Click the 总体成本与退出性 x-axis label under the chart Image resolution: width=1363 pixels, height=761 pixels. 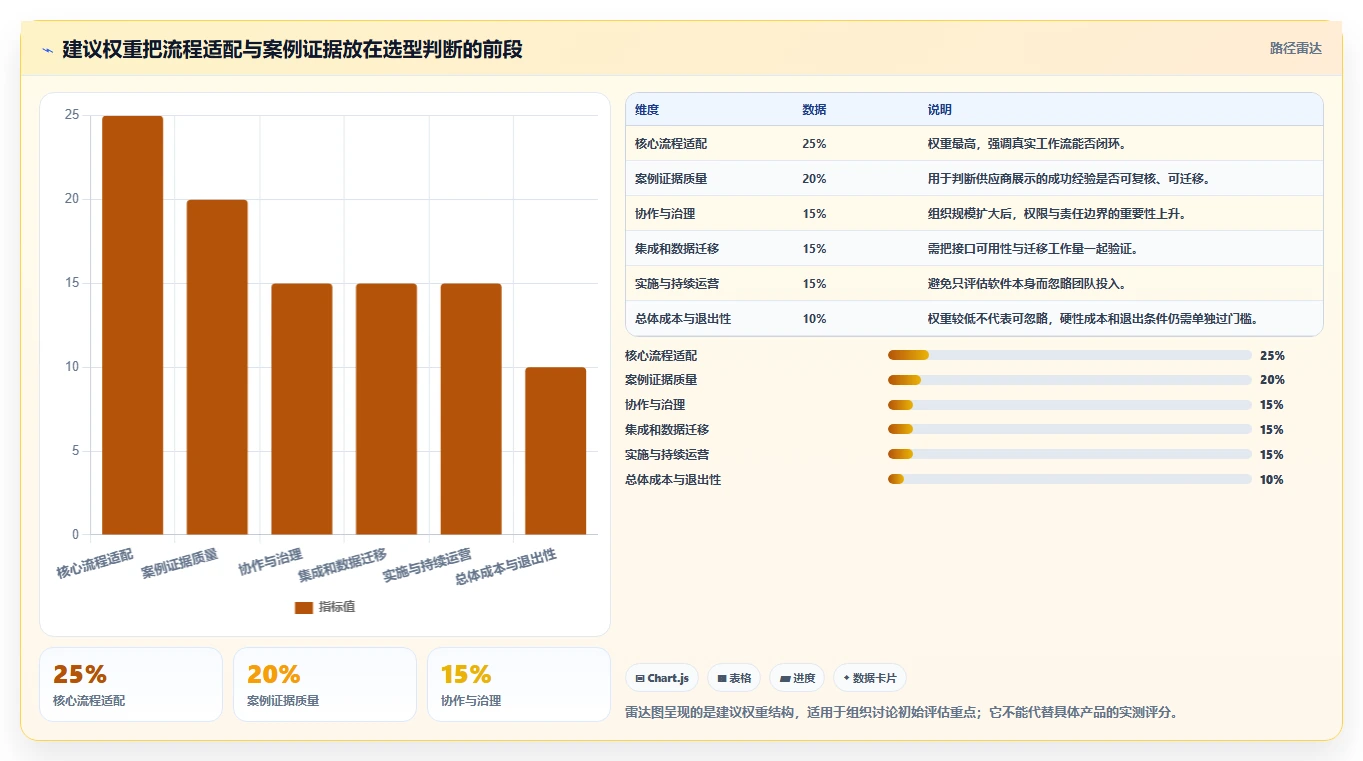(506, 567)
